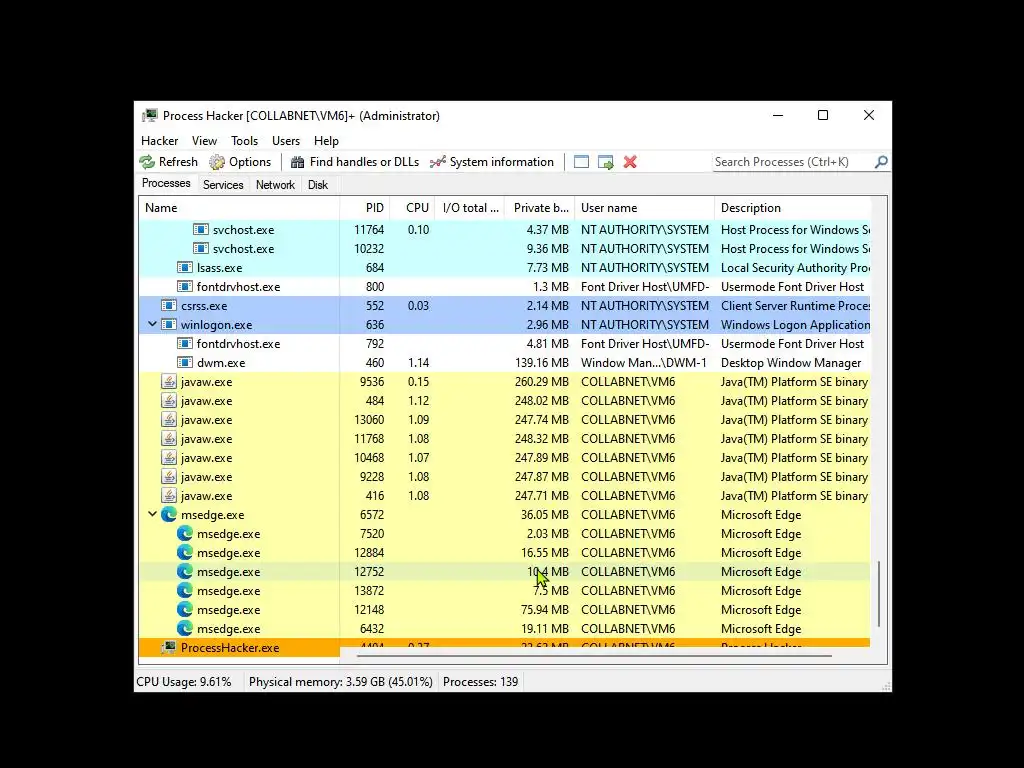This screenshot has width=1024, height=768.
Task: Click Processes: 139 status bar entry
Action: click(x=480, y=682)
